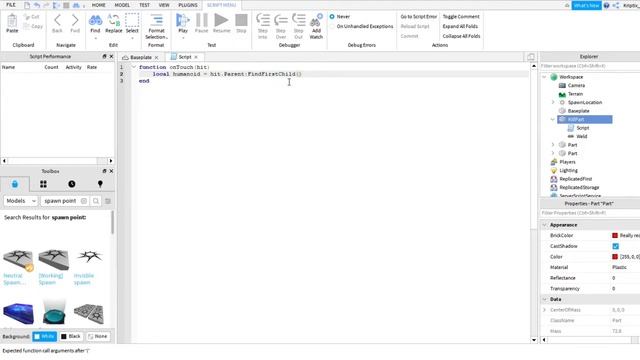This screenshot has height=360, width=640.
Task: Click the Toolbox filter settings icon
Action: point(108,201)
